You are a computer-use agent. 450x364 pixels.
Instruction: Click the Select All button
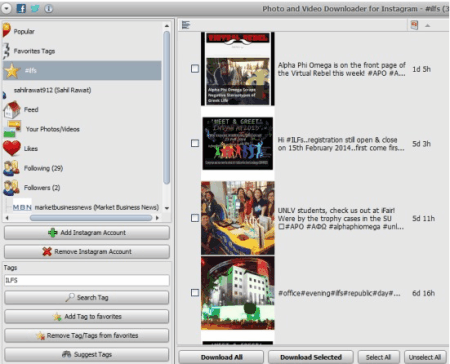click(x=378, y=357)
